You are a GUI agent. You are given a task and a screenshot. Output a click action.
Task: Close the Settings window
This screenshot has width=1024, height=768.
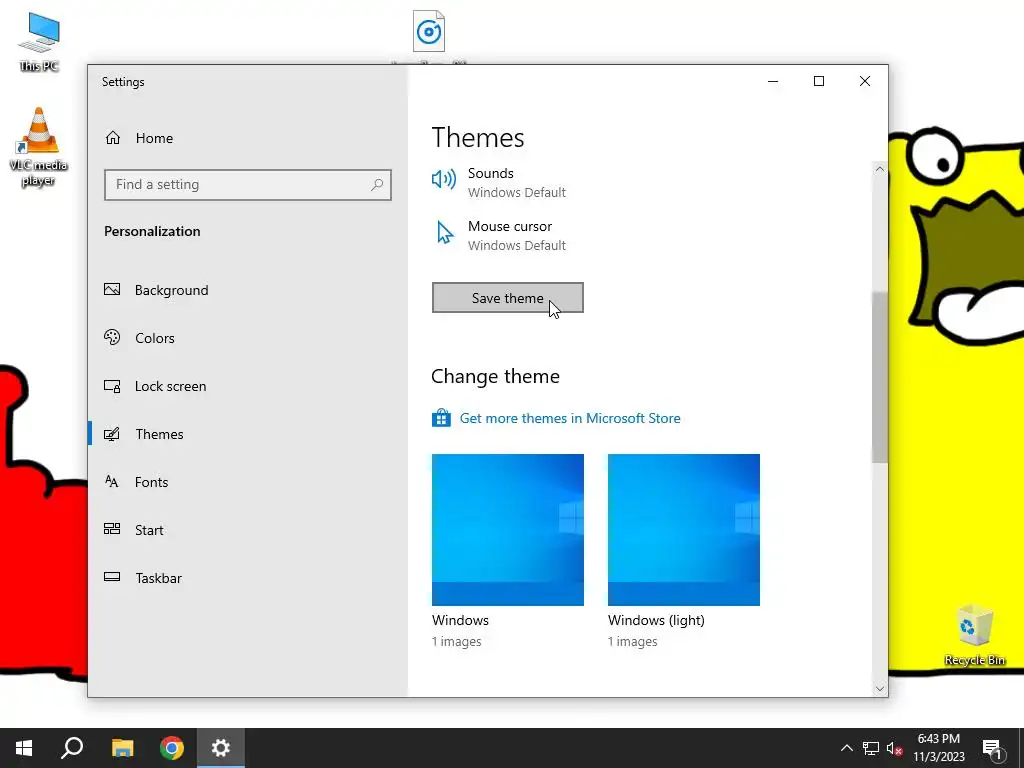point(865,81)
